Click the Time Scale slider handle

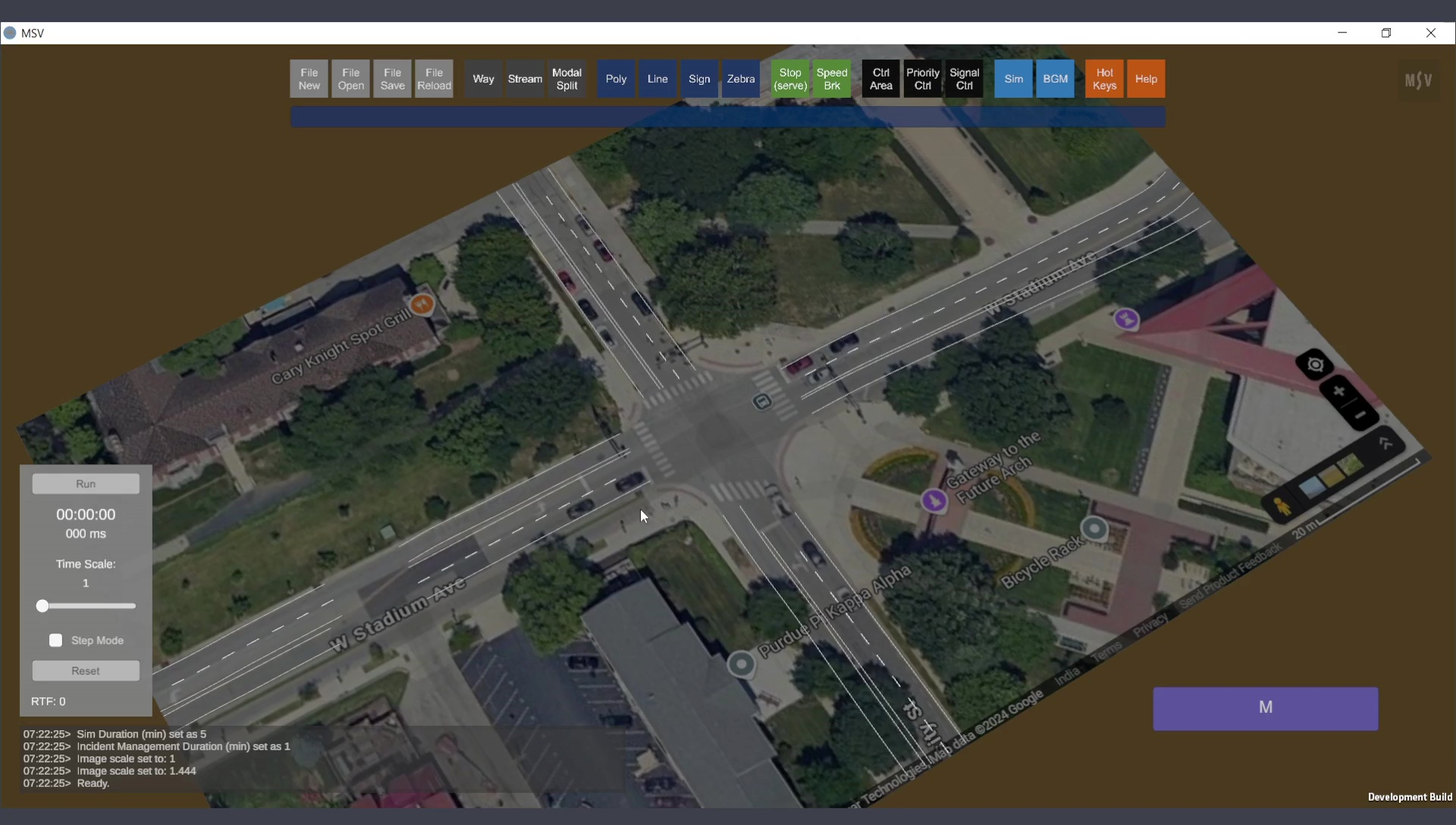(x=42, y=606)
